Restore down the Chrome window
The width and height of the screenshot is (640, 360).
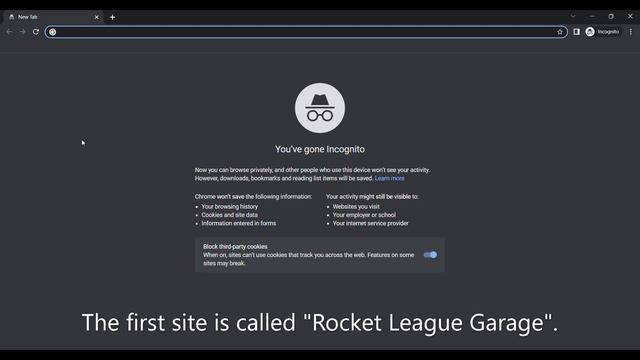tap(611, 16)
